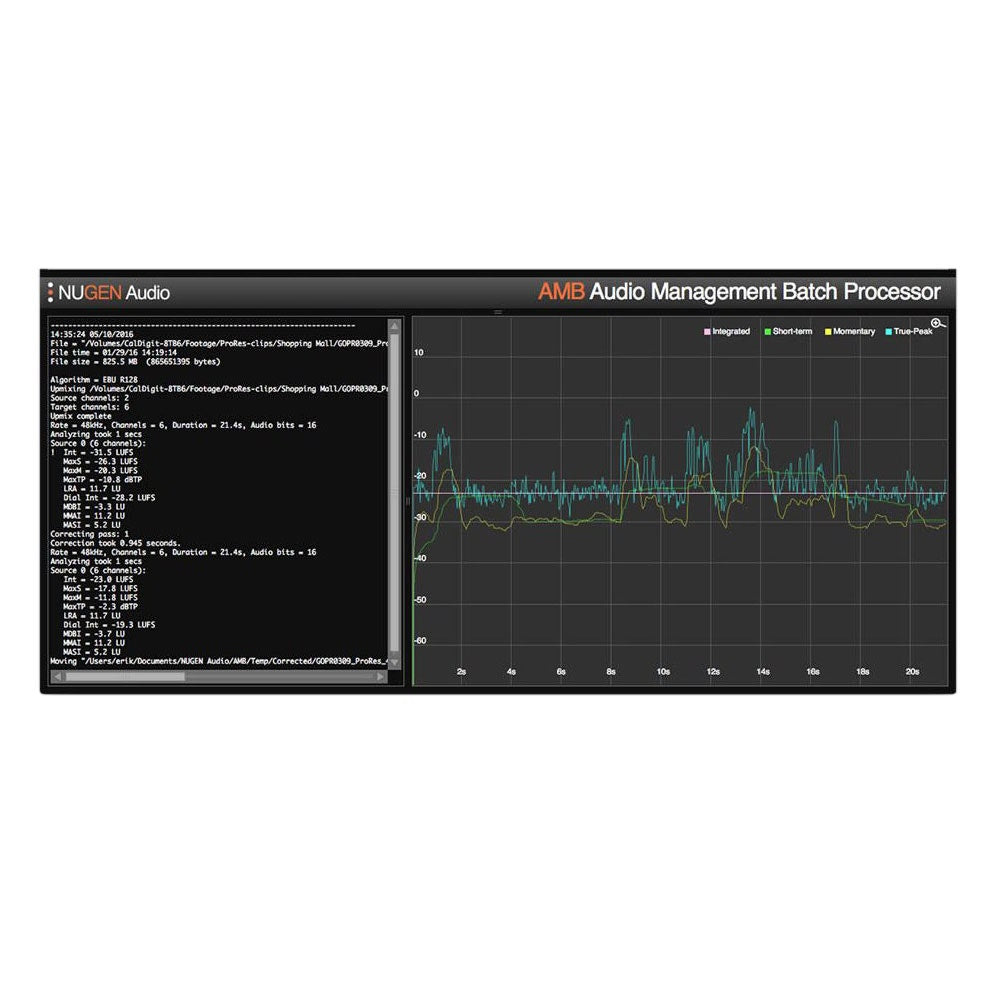The height and width of the screenshot is (1000, 1000).
Task: Select the 'MaxTP = -10.8 dBTP' line
Action: tap(103, 480)
